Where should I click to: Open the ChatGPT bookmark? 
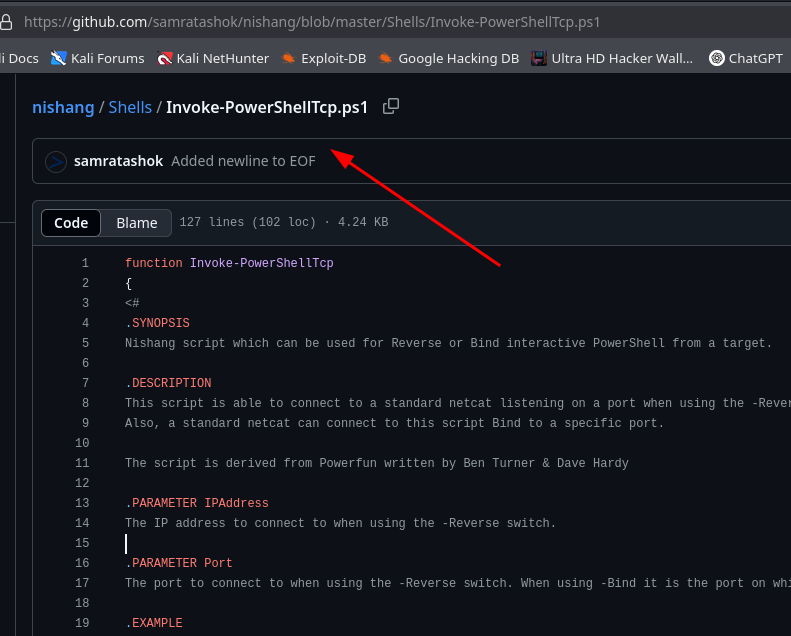point(746,58)
